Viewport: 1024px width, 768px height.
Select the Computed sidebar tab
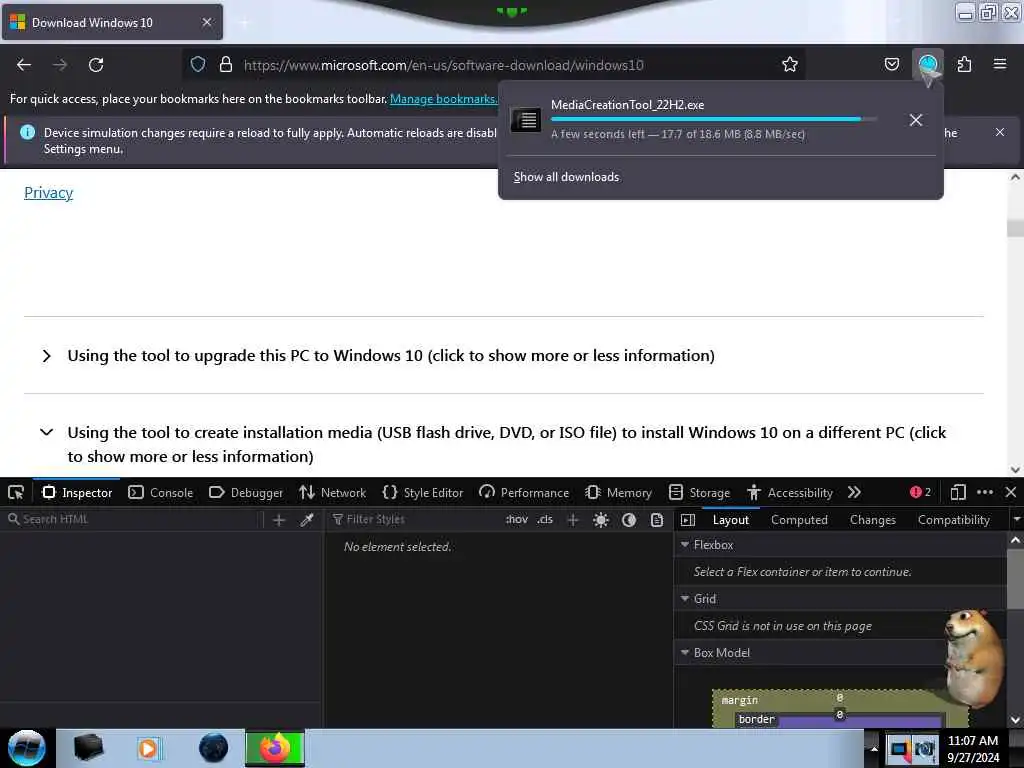(x=799, y=520)
